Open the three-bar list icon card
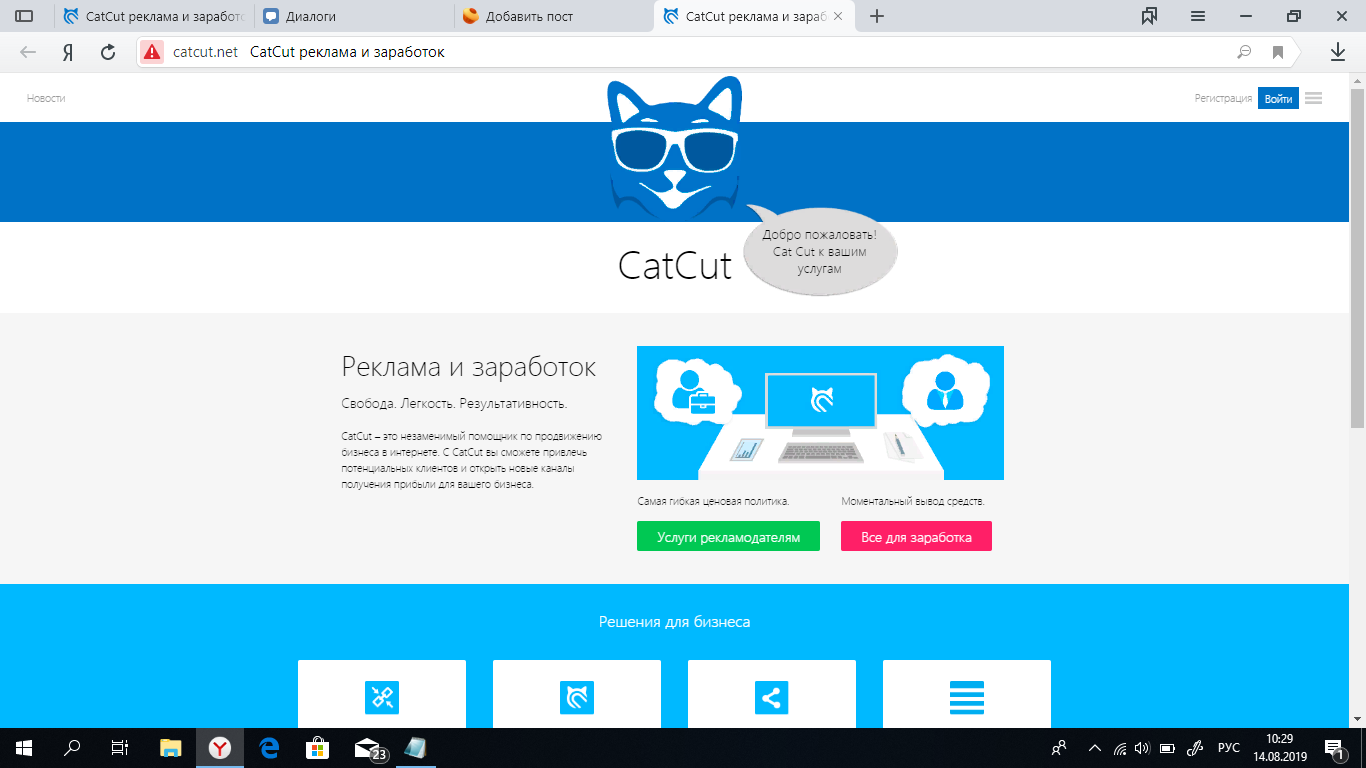1366x768 pixels. click(967, 694)
